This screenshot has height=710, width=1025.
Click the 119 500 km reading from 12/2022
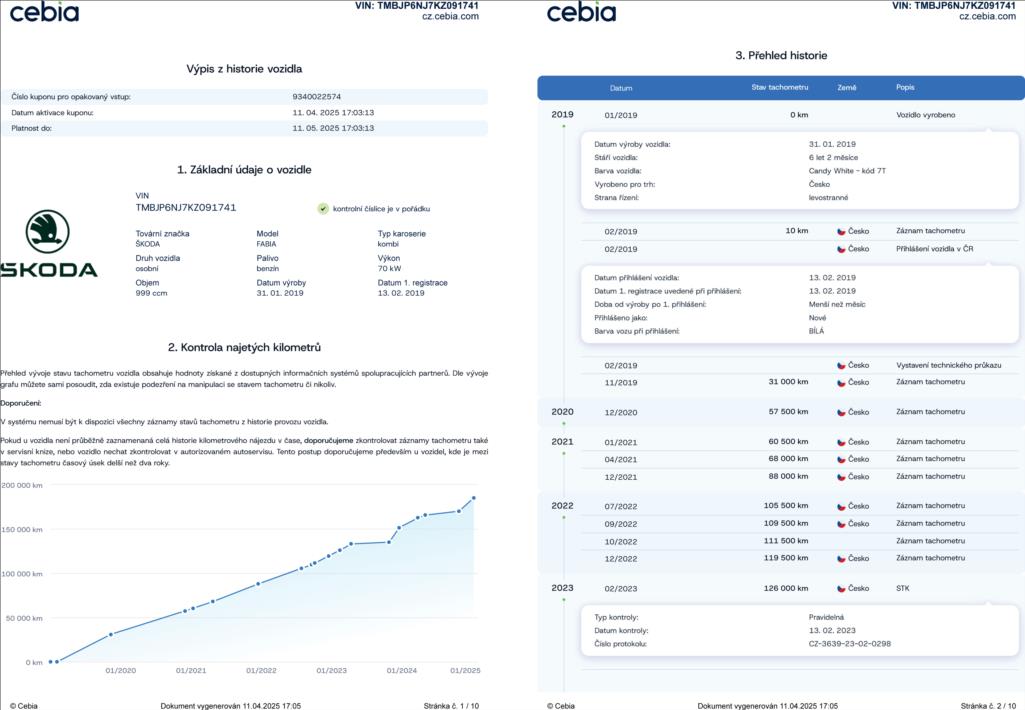click(786, 558)
